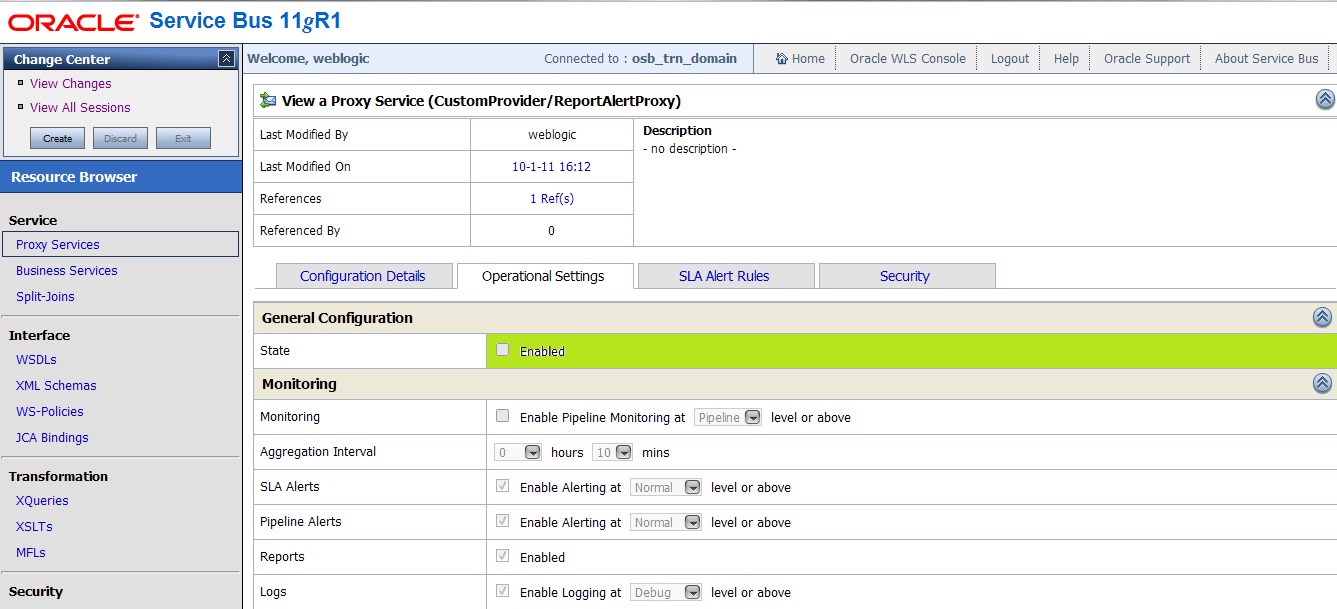This screenshot has width=1337, height=609.
Task: Open Pipeline Alerts Normal level dropdown
Action: click(x=666, y=522)
